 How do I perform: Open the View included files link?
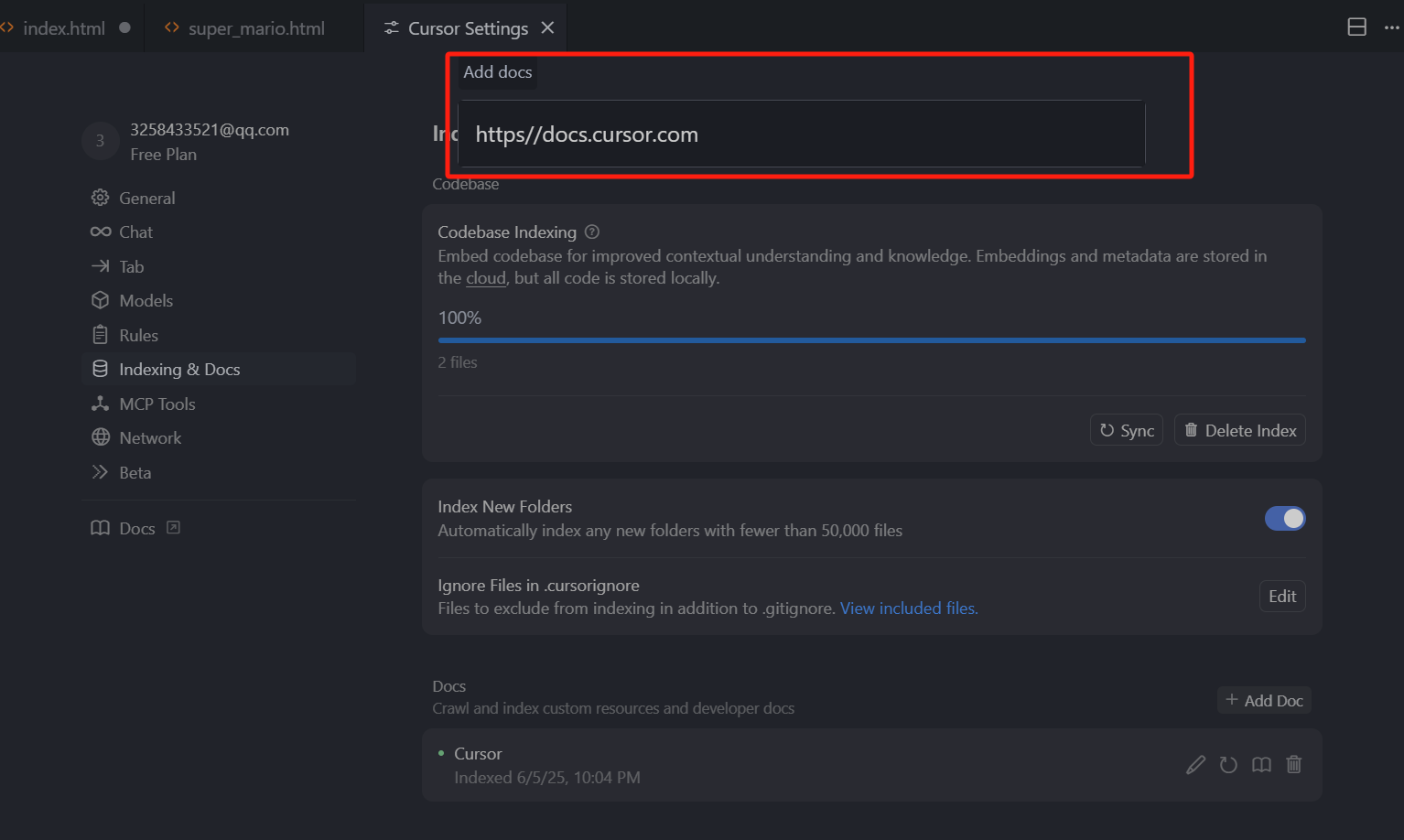pos(909,608)
